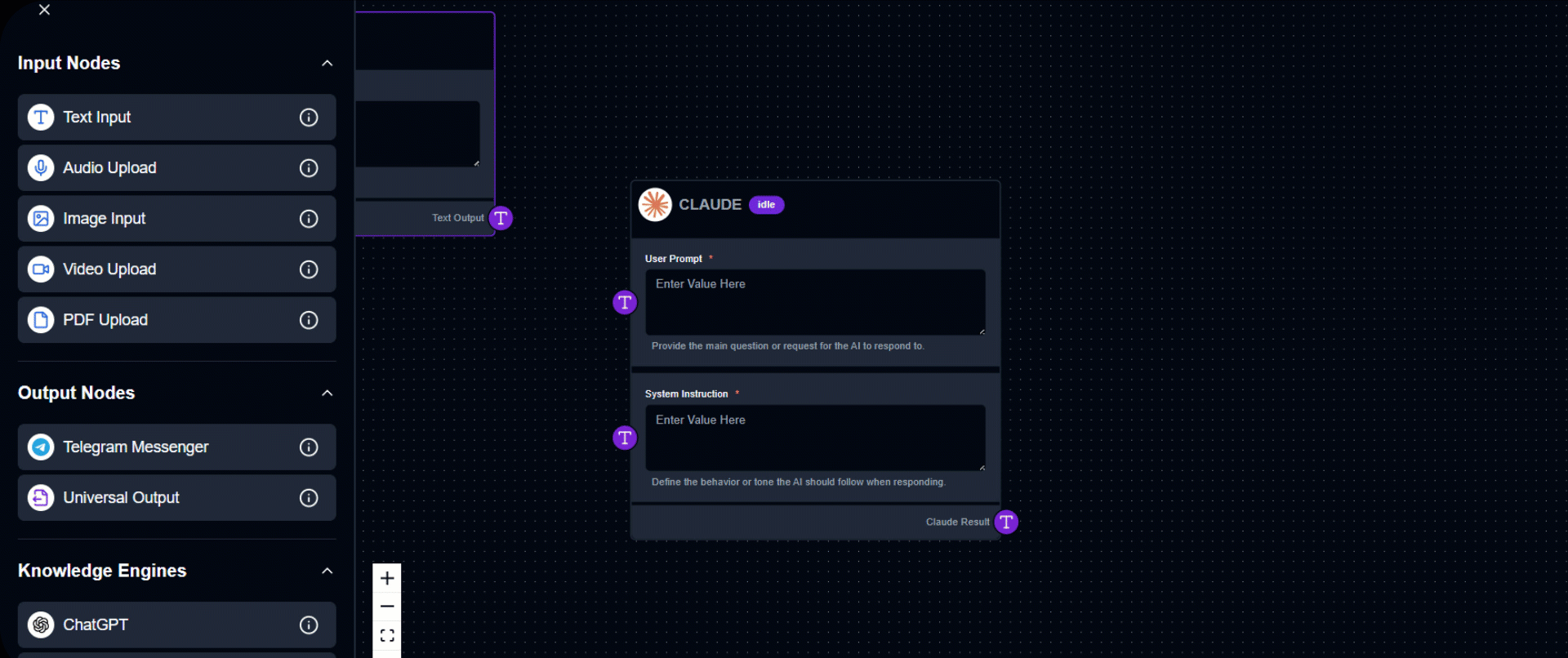Screen dimensions: 1568x658
Task: Collapse the Knowledge Engines section
Action: [x=327, y=571]
